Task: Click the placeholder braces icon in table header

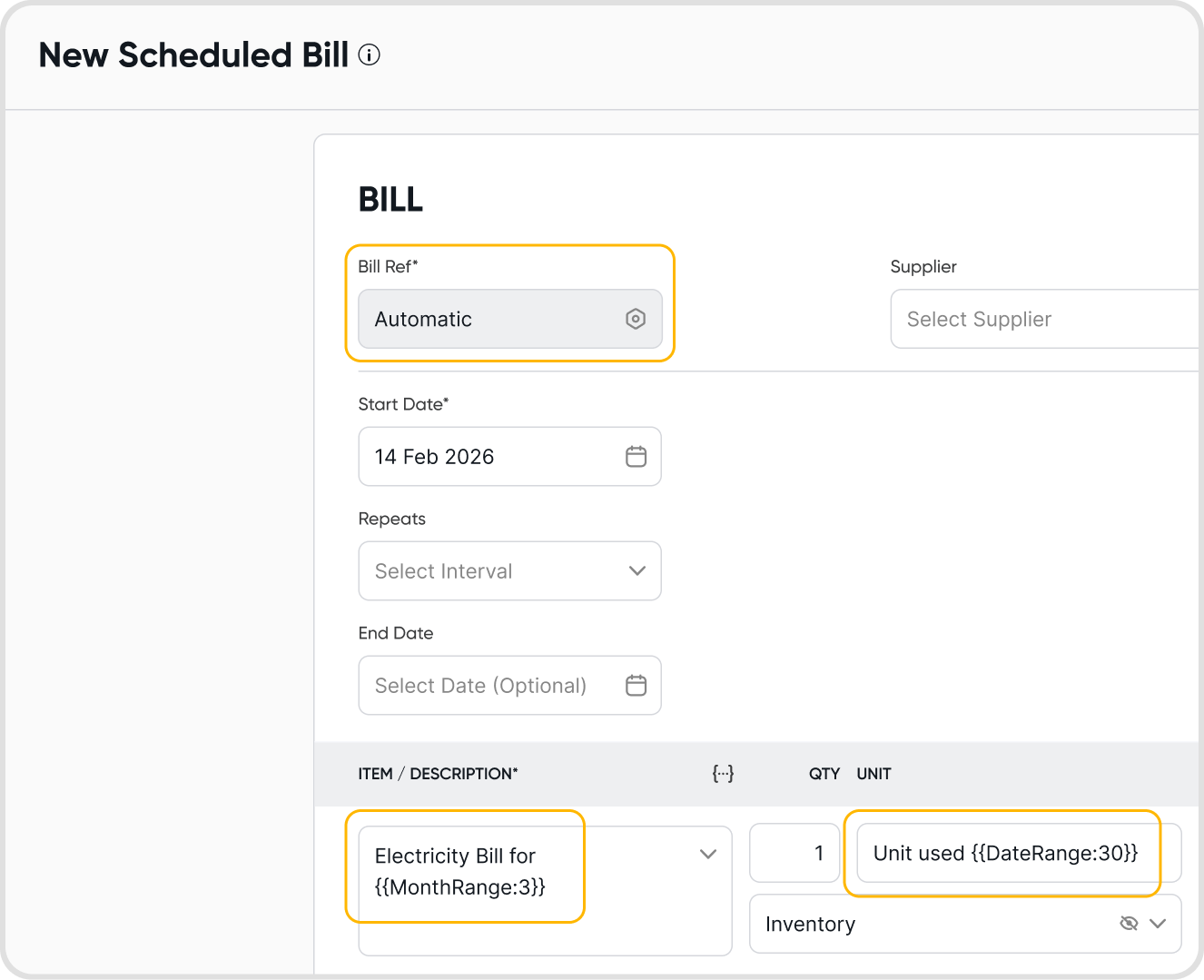Action: coord(723,774)
